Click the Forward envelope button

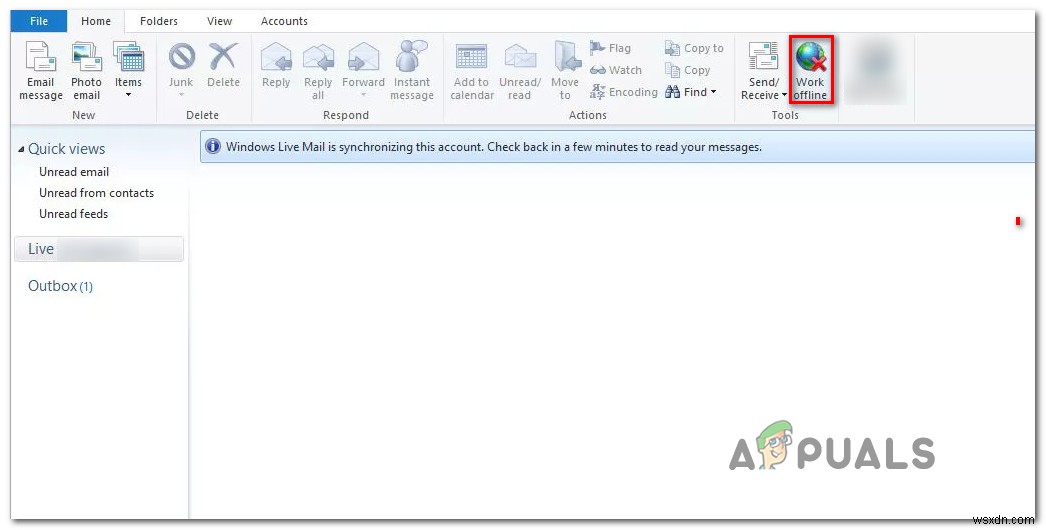[x=364, y=64]
